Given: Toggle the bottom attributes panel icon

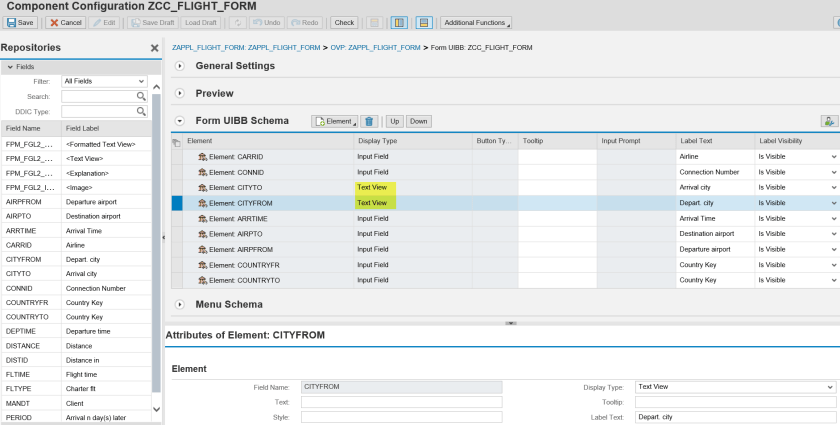Looking at the screenshot, I should click(x=423, y=22).
